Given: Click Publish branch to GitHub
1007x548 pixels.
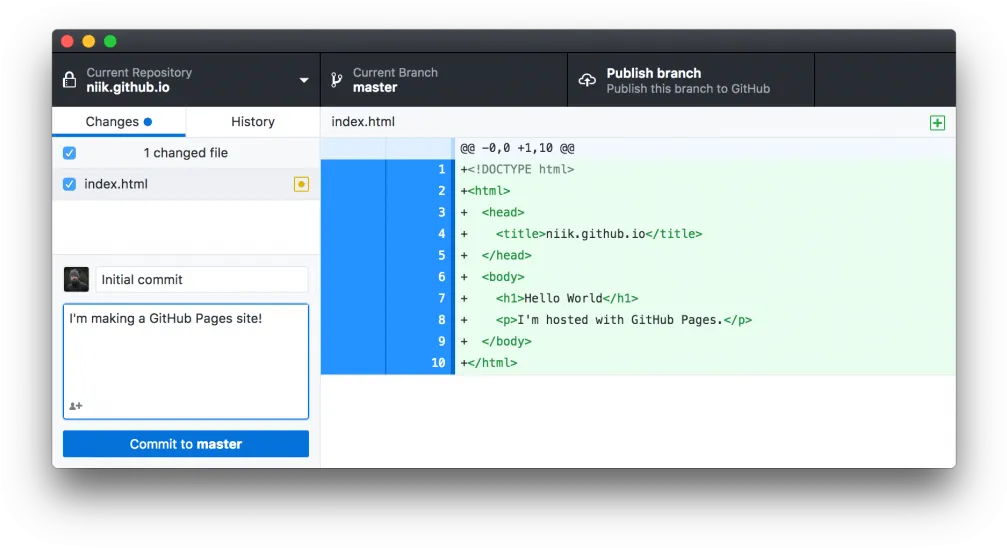Looking at the screenshot, I should [x=691, y=80].
